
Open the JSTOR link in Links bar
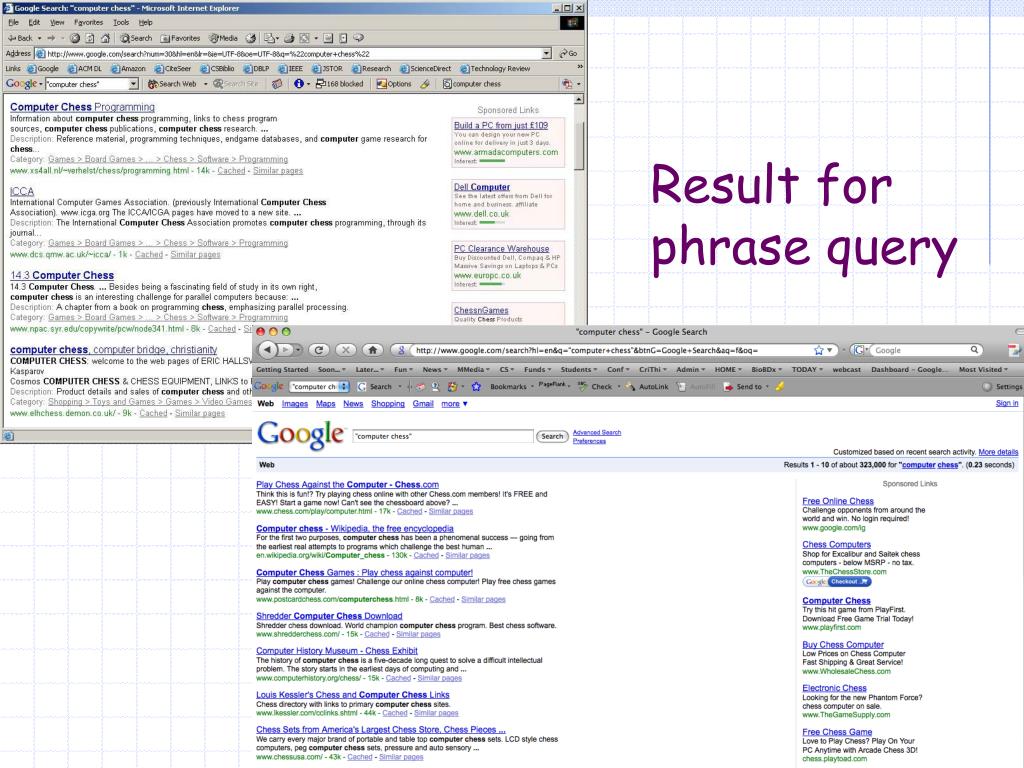(327, 69)
